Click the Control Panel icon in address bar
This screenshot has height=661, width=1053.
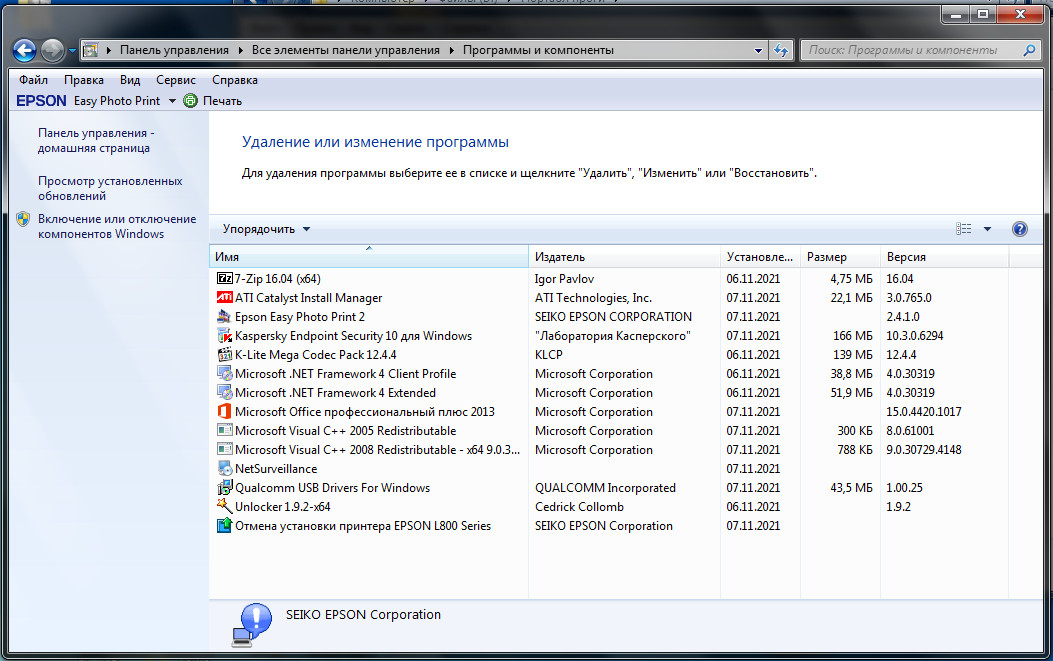[91, 50]
